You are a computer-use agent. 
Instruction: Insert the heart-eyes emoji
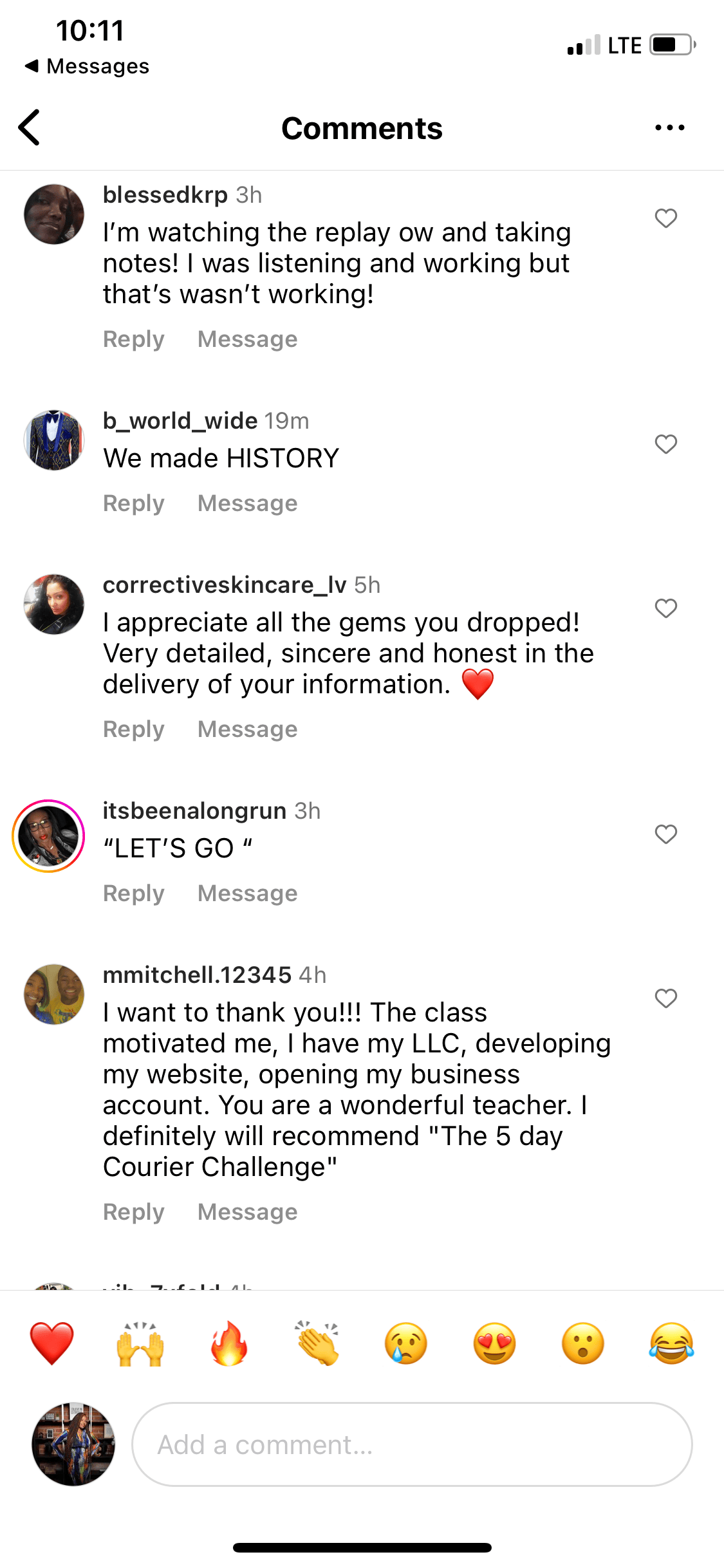(494, 1343)
